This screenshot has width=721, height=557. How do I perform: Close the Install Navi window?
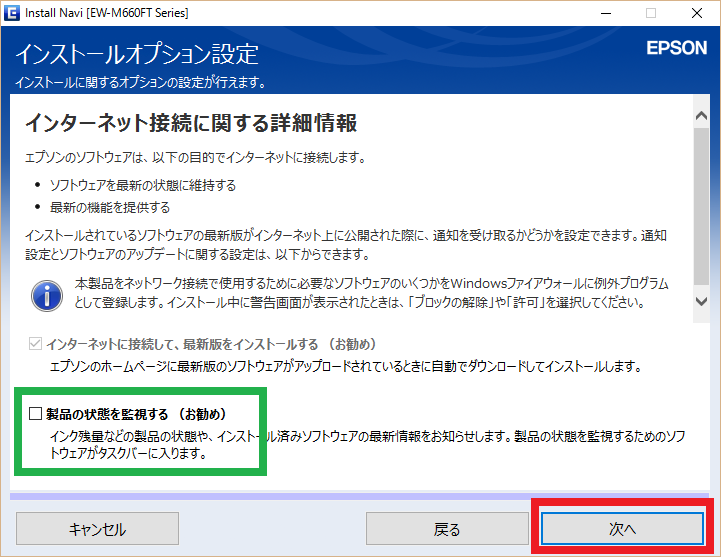(x=697, y=13)
